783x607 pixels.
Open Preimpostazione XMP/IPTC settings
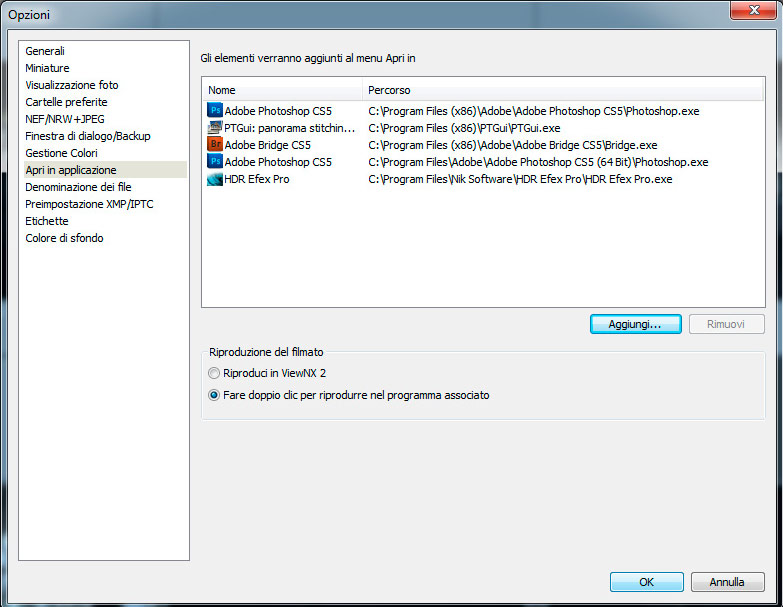89,204
